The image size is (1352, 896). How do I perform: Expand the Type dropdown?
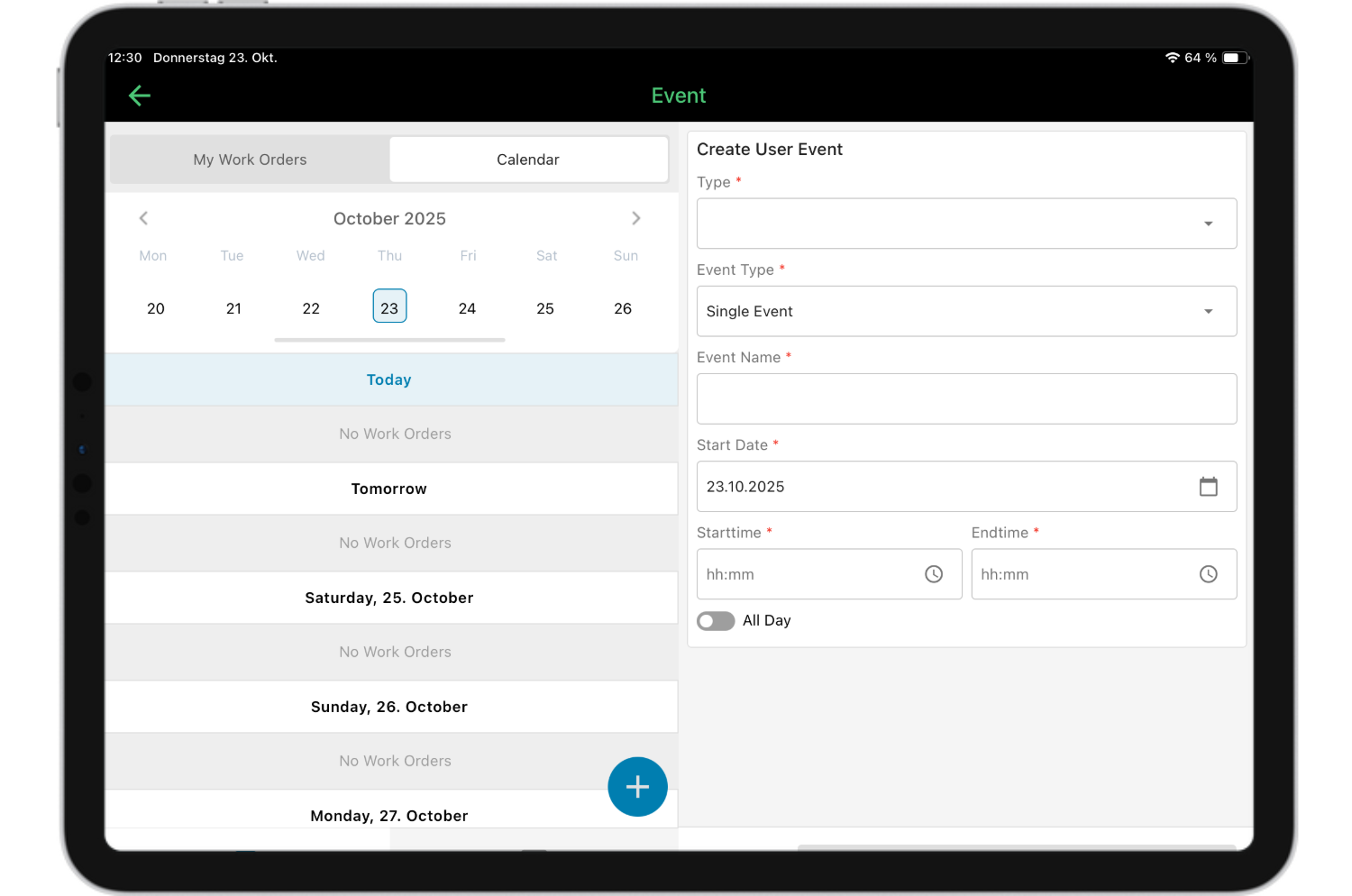(966, 224)
